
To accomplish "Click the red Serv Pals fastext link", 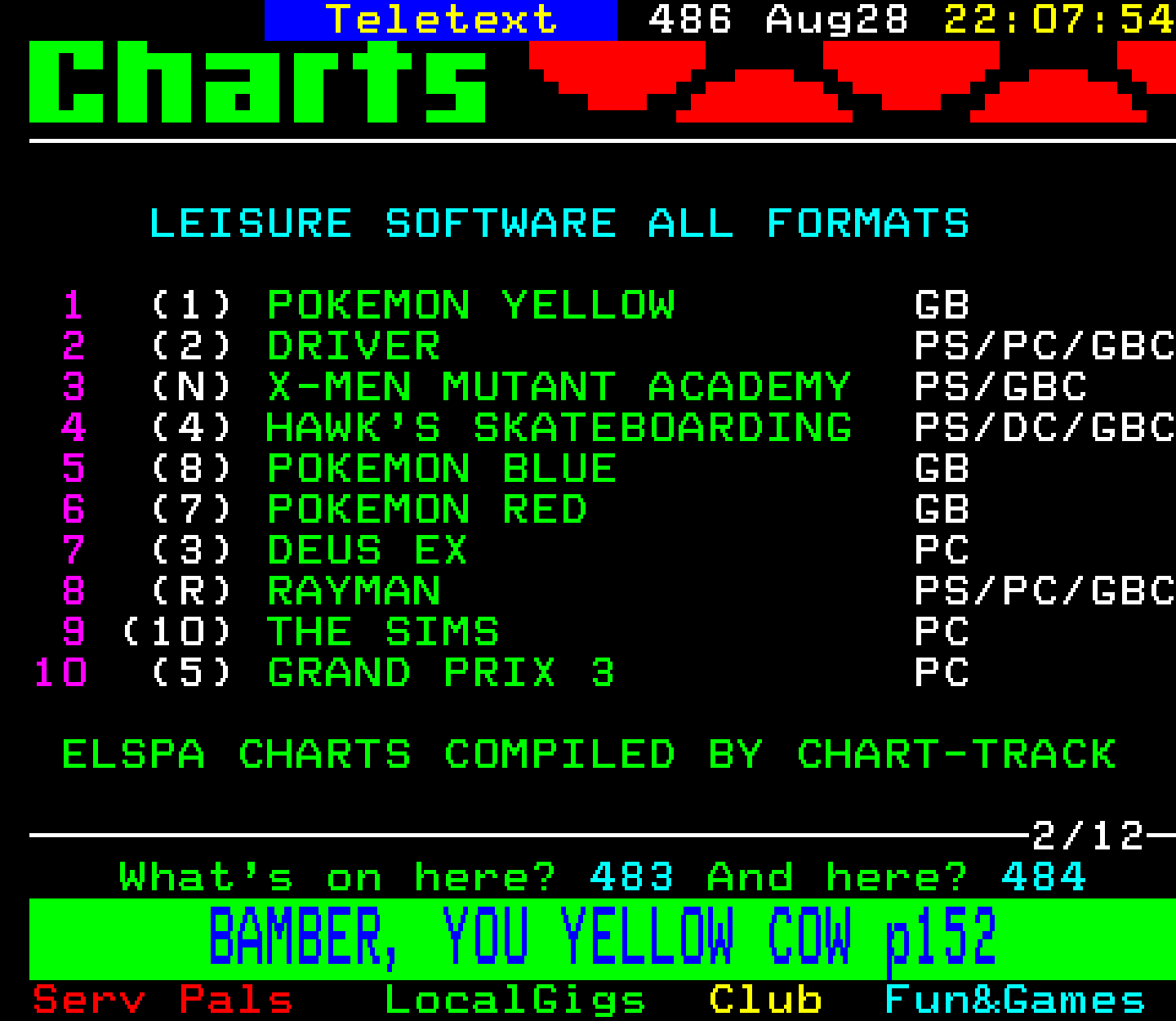I will coord(163,1000).
